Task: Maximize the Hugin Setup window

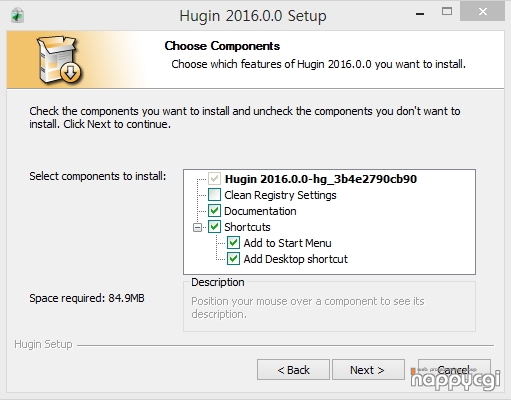Action: [447, 12]
